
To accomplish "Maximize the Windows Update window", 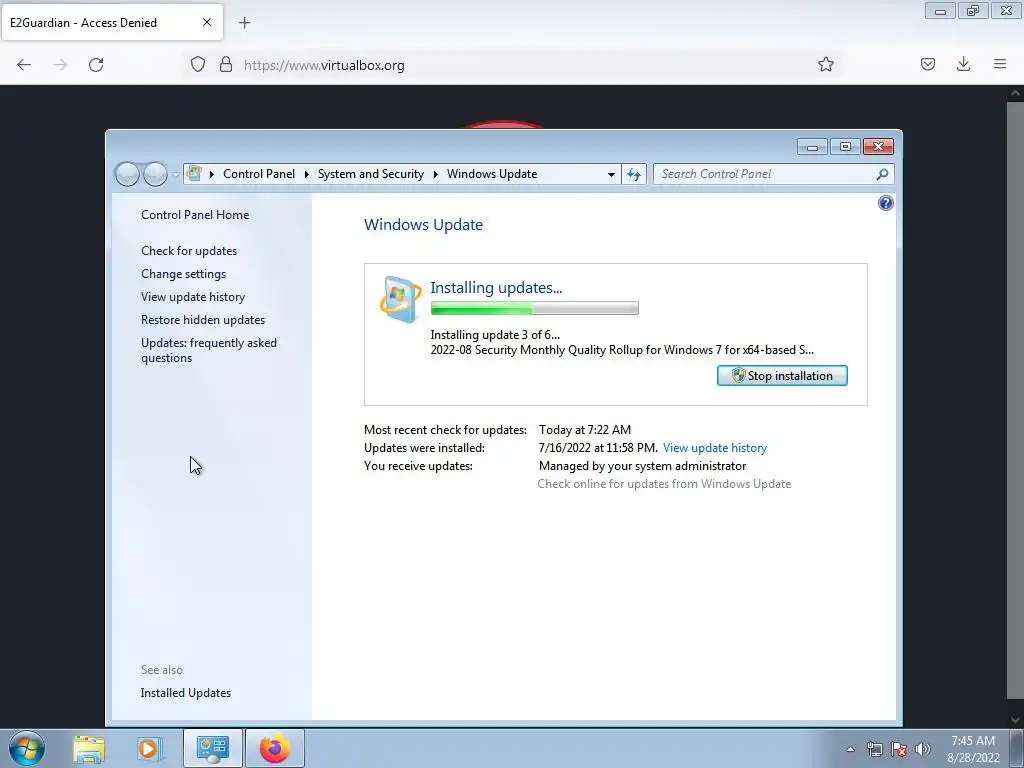I will (845, 147).
